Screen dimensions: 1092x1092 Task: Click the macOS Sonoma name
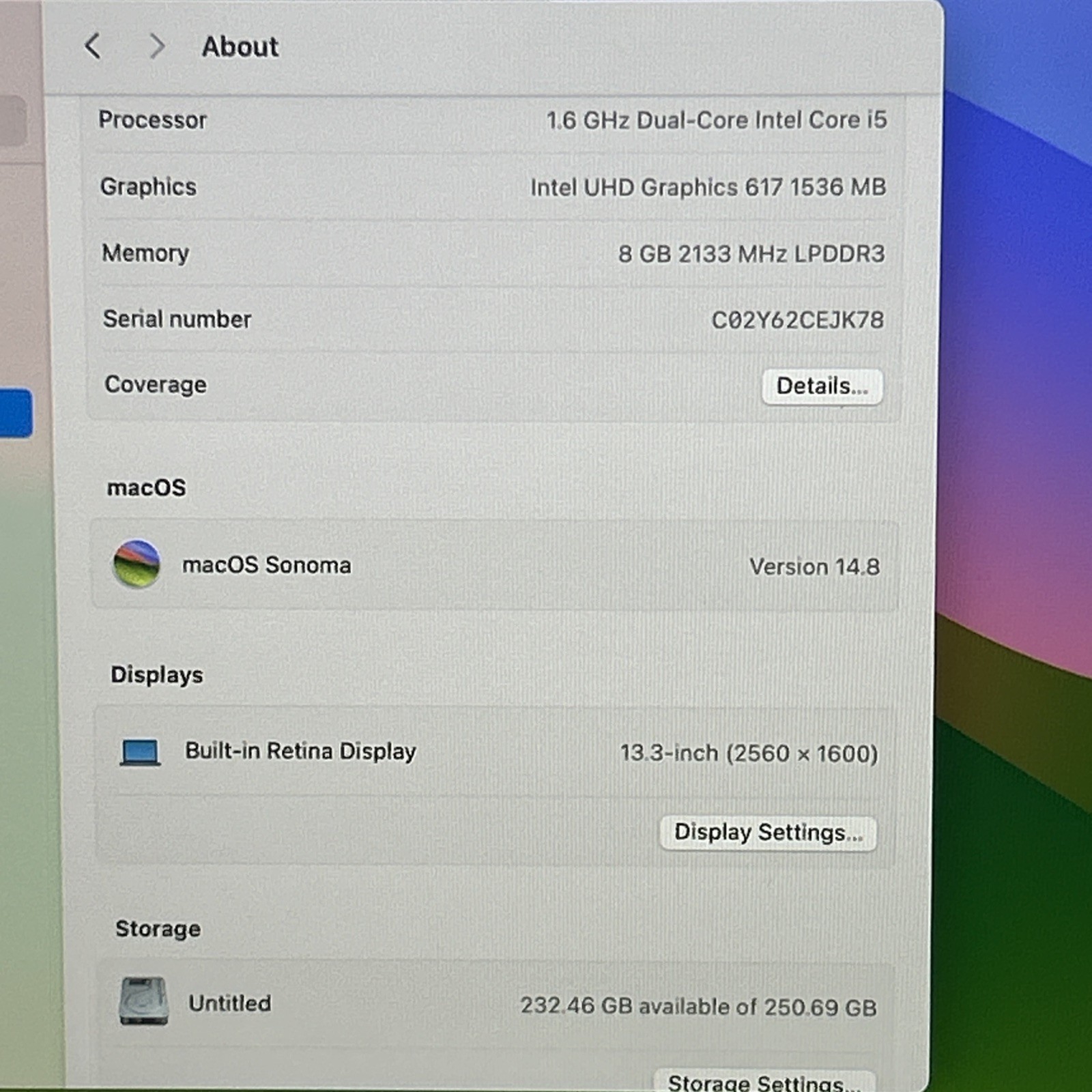click(x=267, y=565)
